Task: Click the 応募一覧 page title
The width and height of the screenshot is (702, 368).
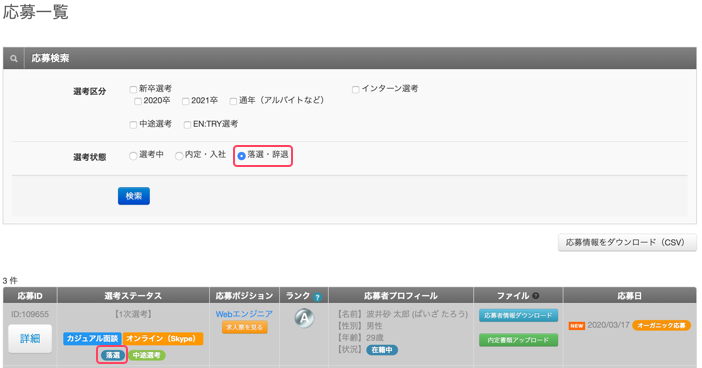Action: [36, 12]
